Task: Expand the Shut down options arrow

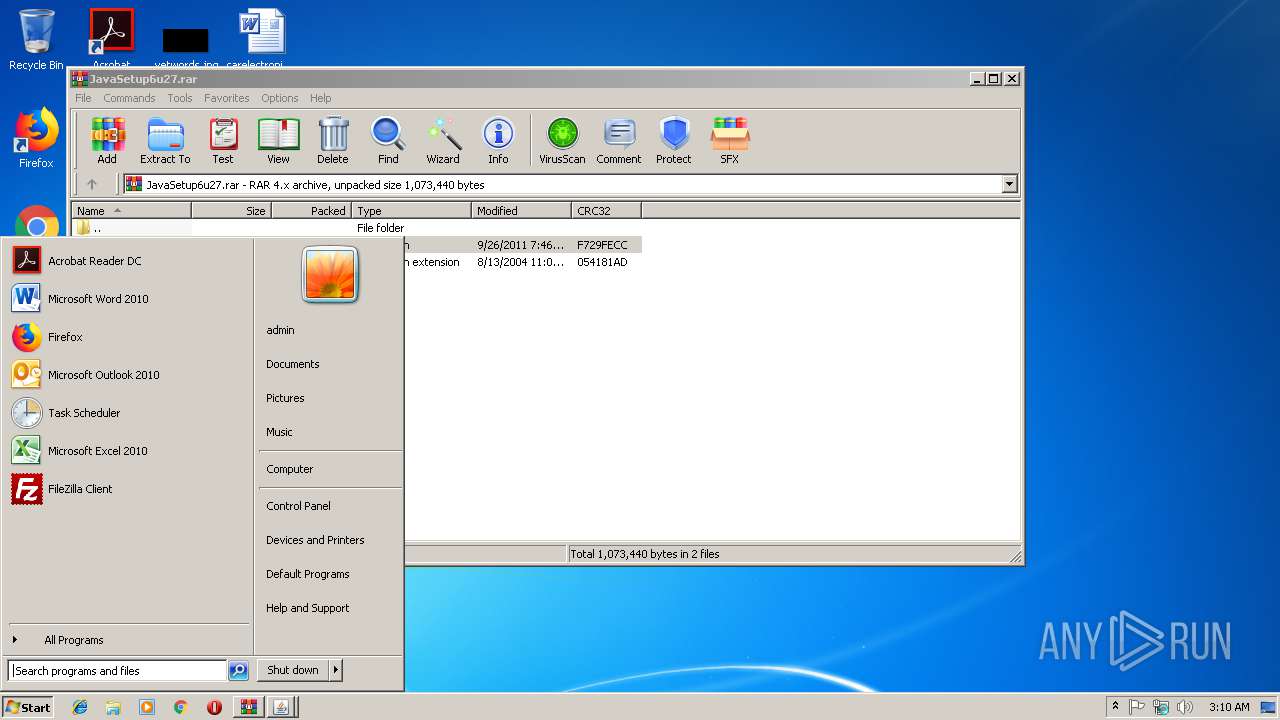Action: (x=336, y=670)
